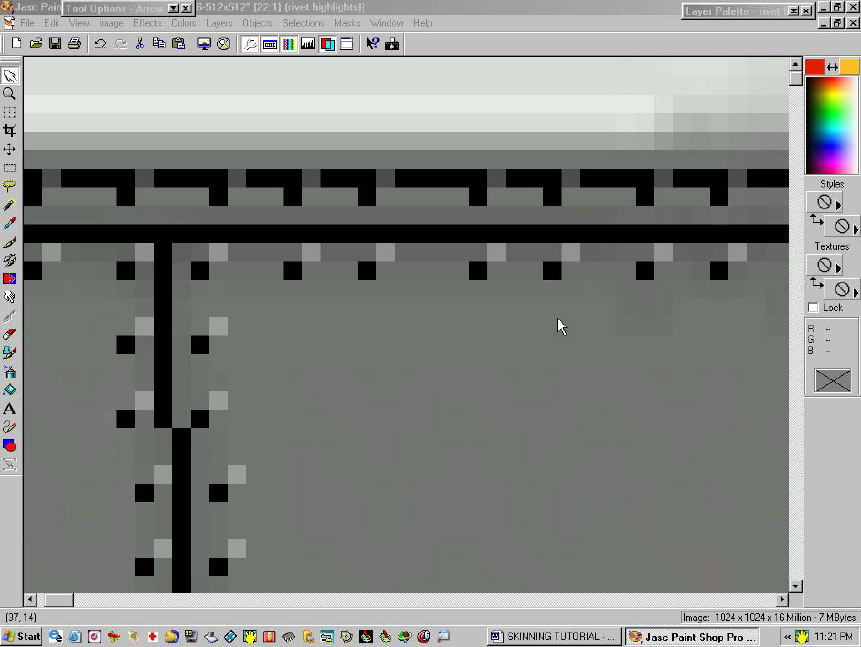The height and width of the screenshot is (647, 861).
Task: Print the image from toolbar
Action: click(75, 43)
